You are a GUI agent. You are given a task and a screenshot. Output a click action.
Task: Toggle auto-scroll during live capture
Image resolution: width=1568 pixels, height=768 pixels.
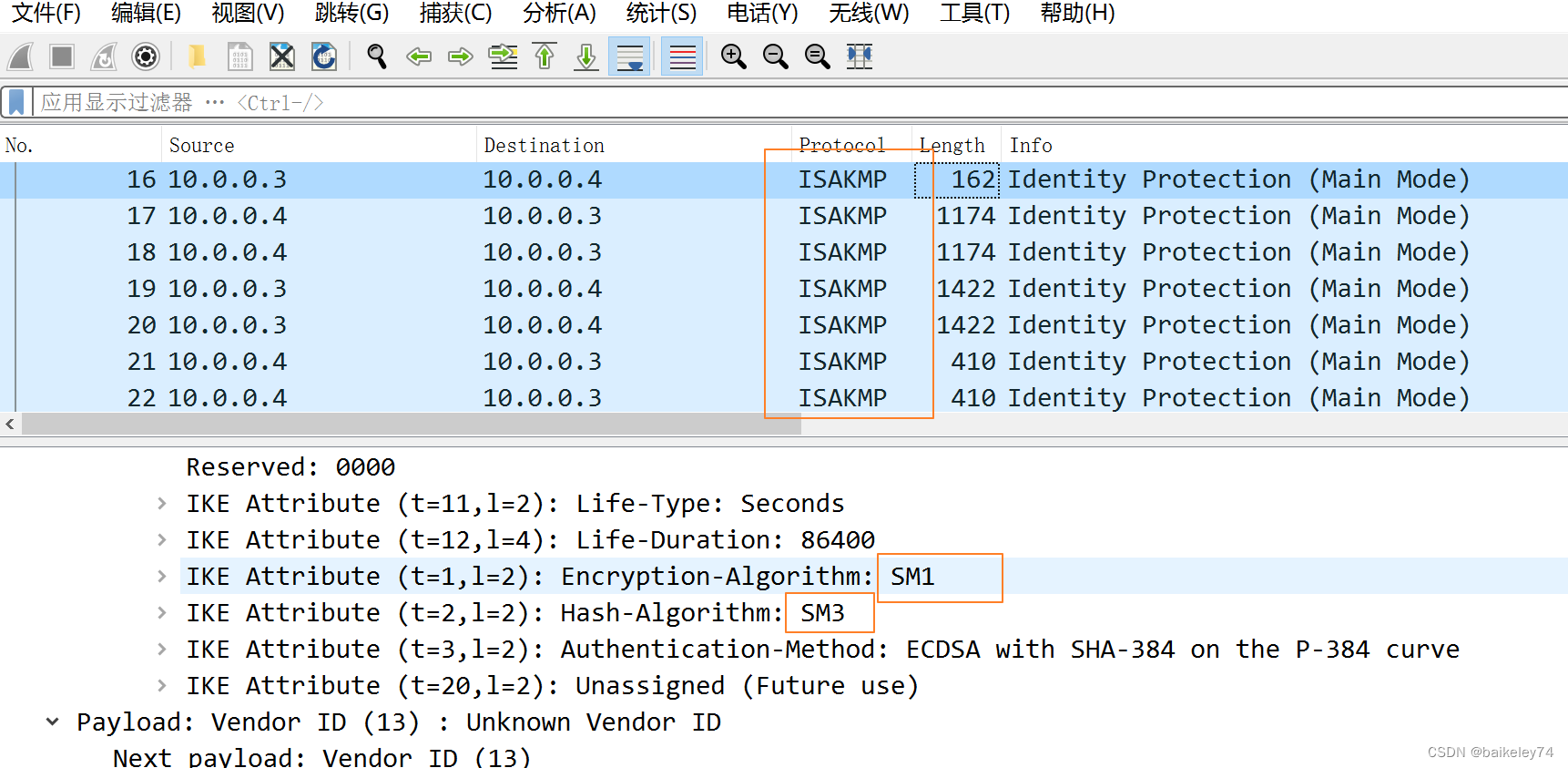click(629, 56)
